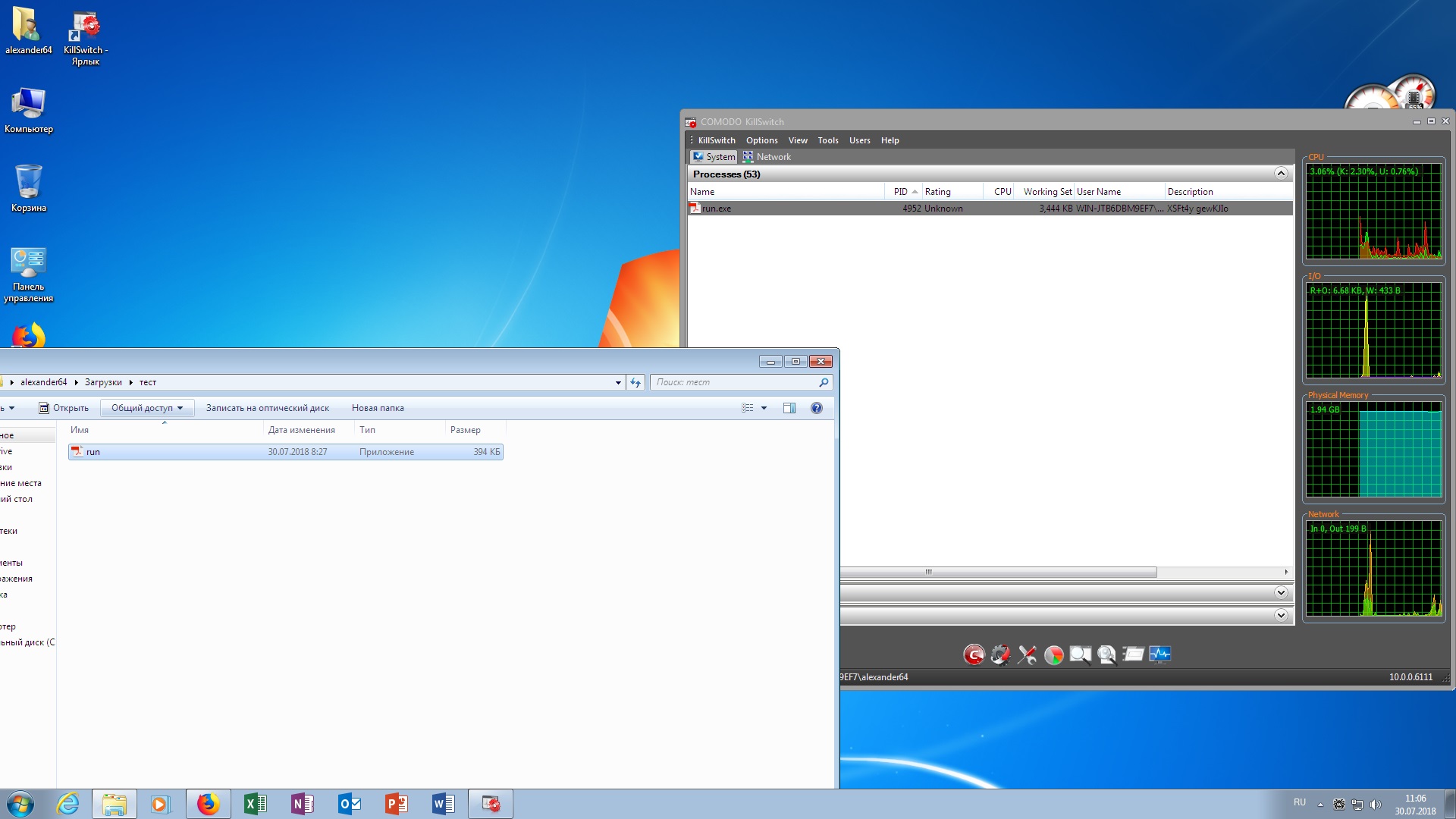
Task: Expand the first collapsed panel below the scrollbar
Action: coord(1281,593)
